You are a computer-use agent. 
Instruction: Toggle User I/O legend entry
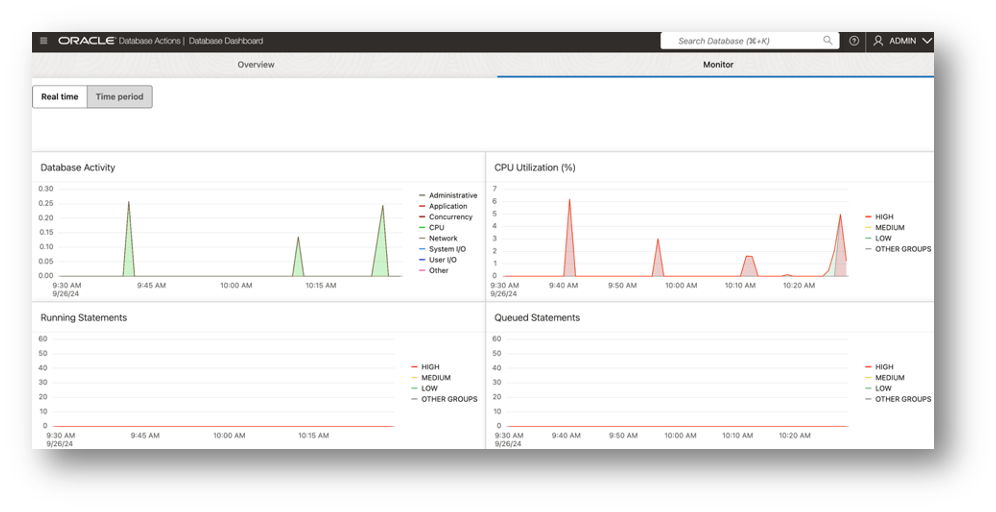pyautogui.click(x=438, y=260)
